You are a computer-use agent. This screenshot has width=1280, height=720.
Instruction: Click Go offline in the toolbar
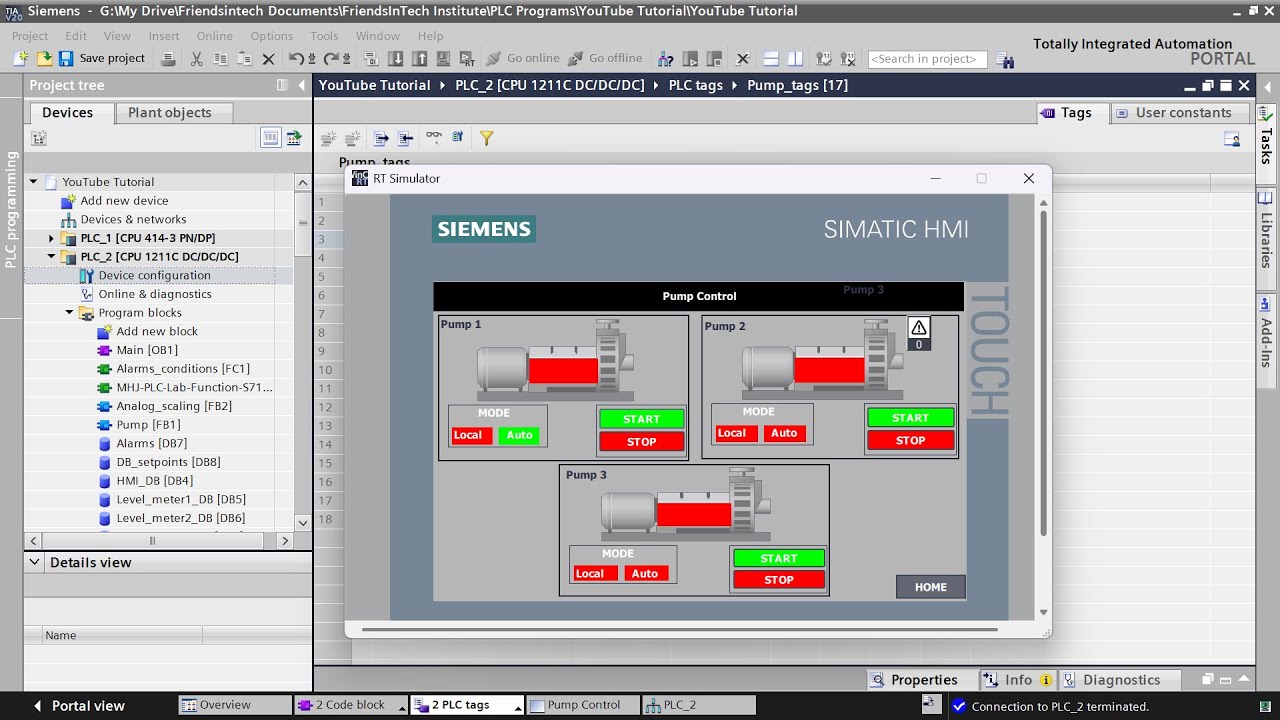[606, 59]
